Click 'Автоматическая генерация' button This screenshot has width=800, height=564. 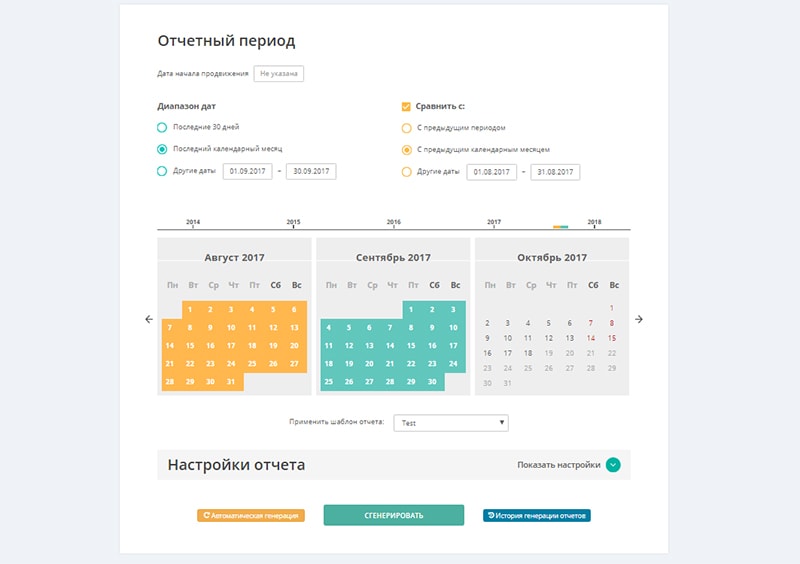point(251,516)
